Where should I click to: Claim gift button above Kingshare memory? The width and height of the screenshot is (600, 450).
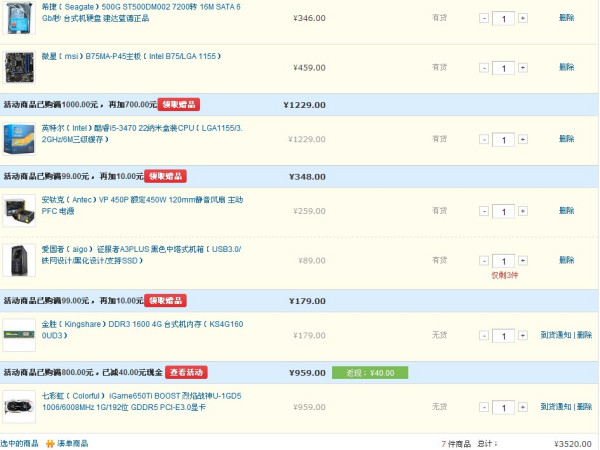165,300
